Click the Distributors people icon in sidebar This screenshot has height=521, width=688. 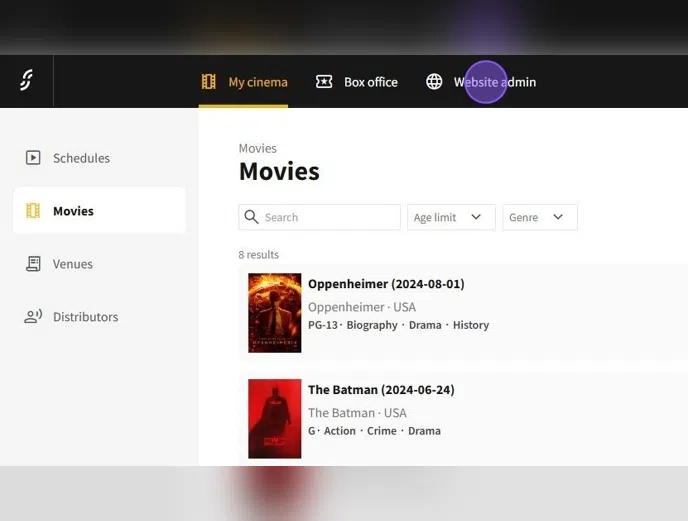(33, 317)
